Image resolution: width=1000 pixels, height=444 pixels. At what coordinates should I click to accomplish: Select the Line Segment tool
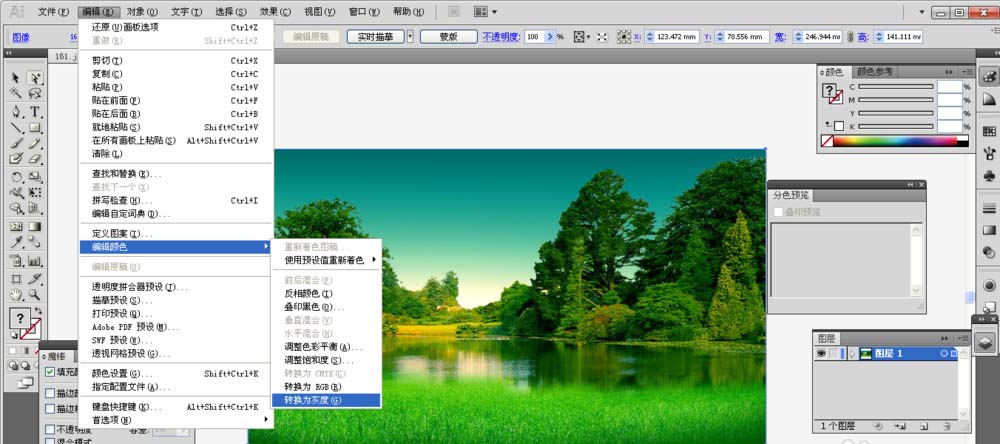pos(16,128)
